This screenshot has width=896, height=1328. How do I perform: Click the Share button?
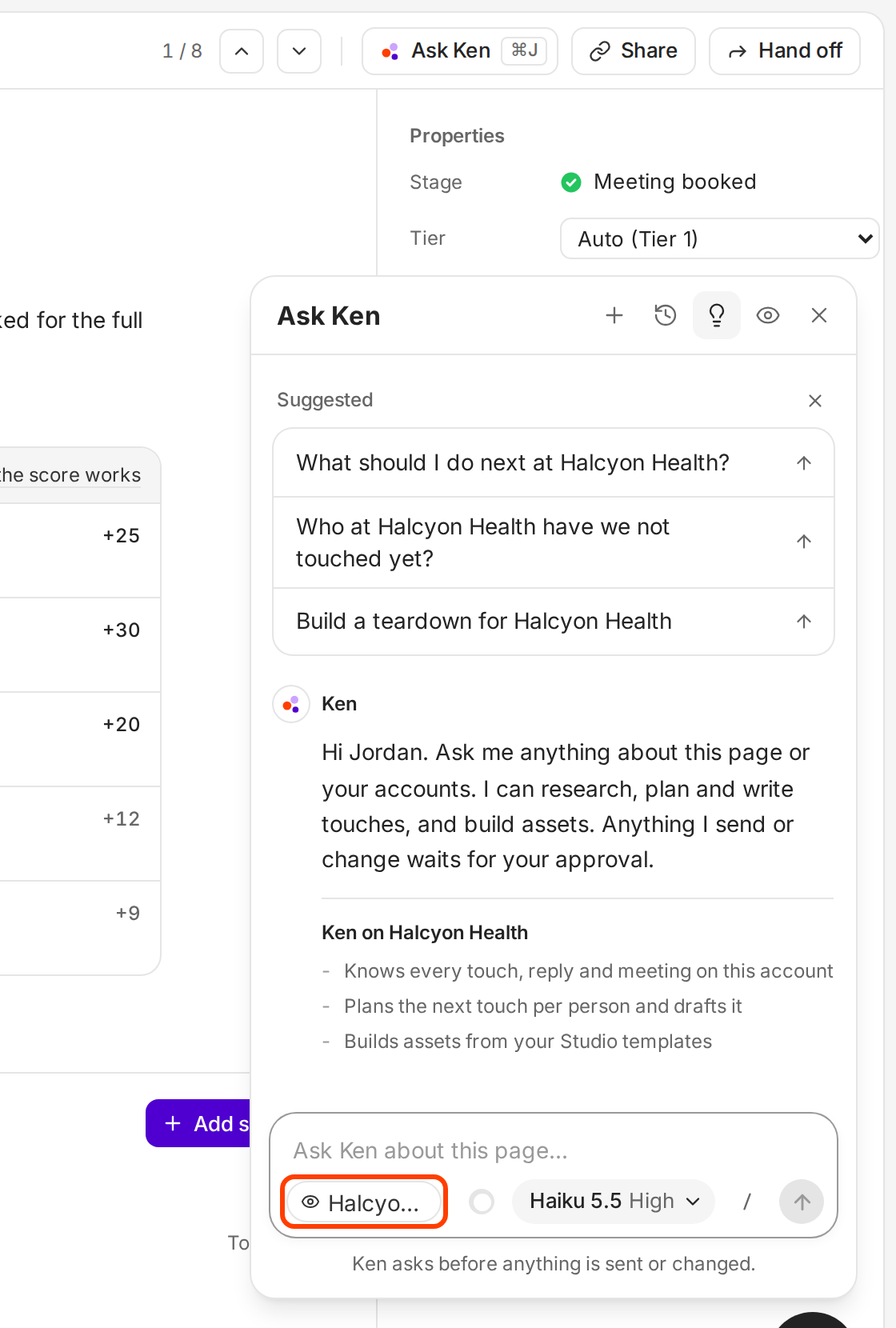pyautogui.click(x=634, y=51)
